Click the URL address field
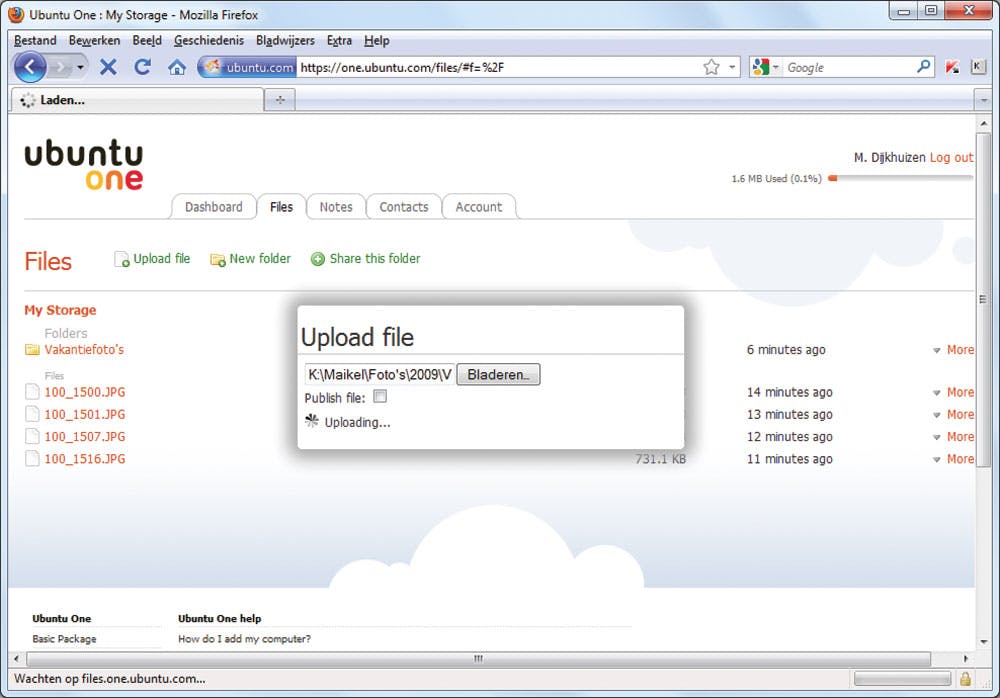Image resolution: width=1000 pixels, height=698 pixels. pyautogui.click(x=497, y=67)
